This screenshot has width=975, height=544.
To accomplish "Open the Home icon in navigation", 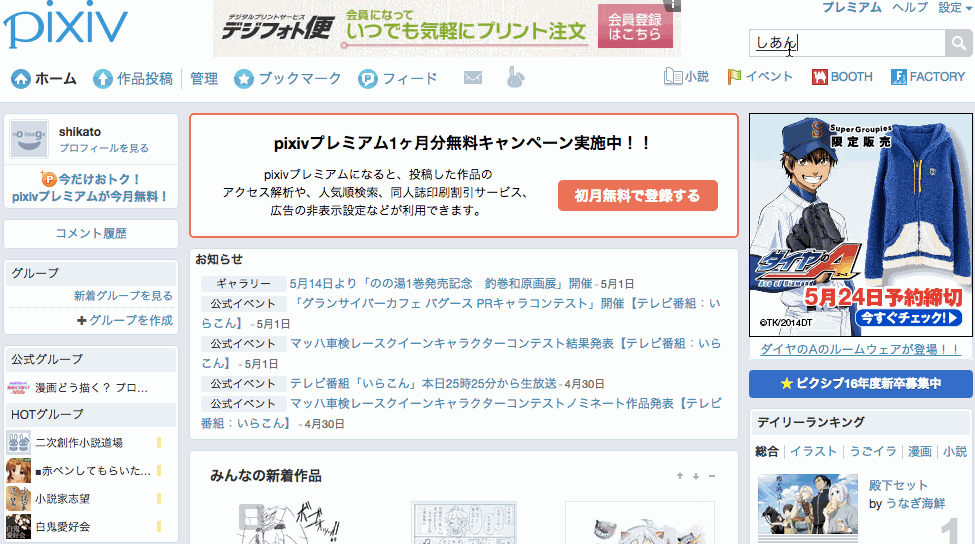I will coord(21,79).
